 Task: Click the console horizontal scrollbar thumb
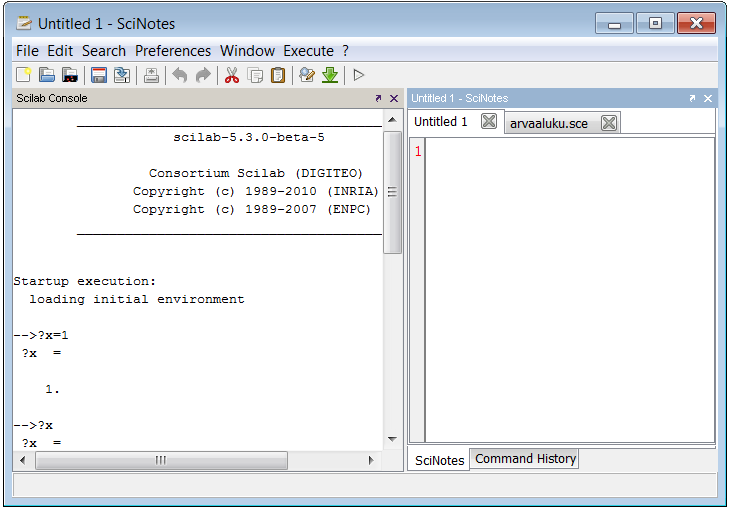coord(161,460)
